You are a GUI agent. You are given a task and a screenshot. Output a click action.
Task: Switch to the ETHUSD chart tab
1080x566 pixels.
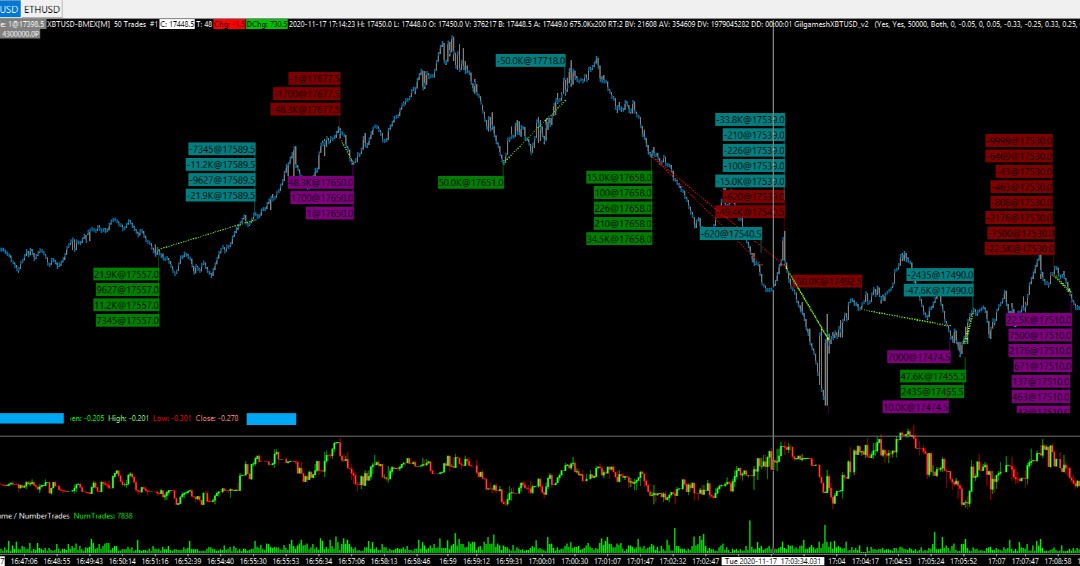42,9
